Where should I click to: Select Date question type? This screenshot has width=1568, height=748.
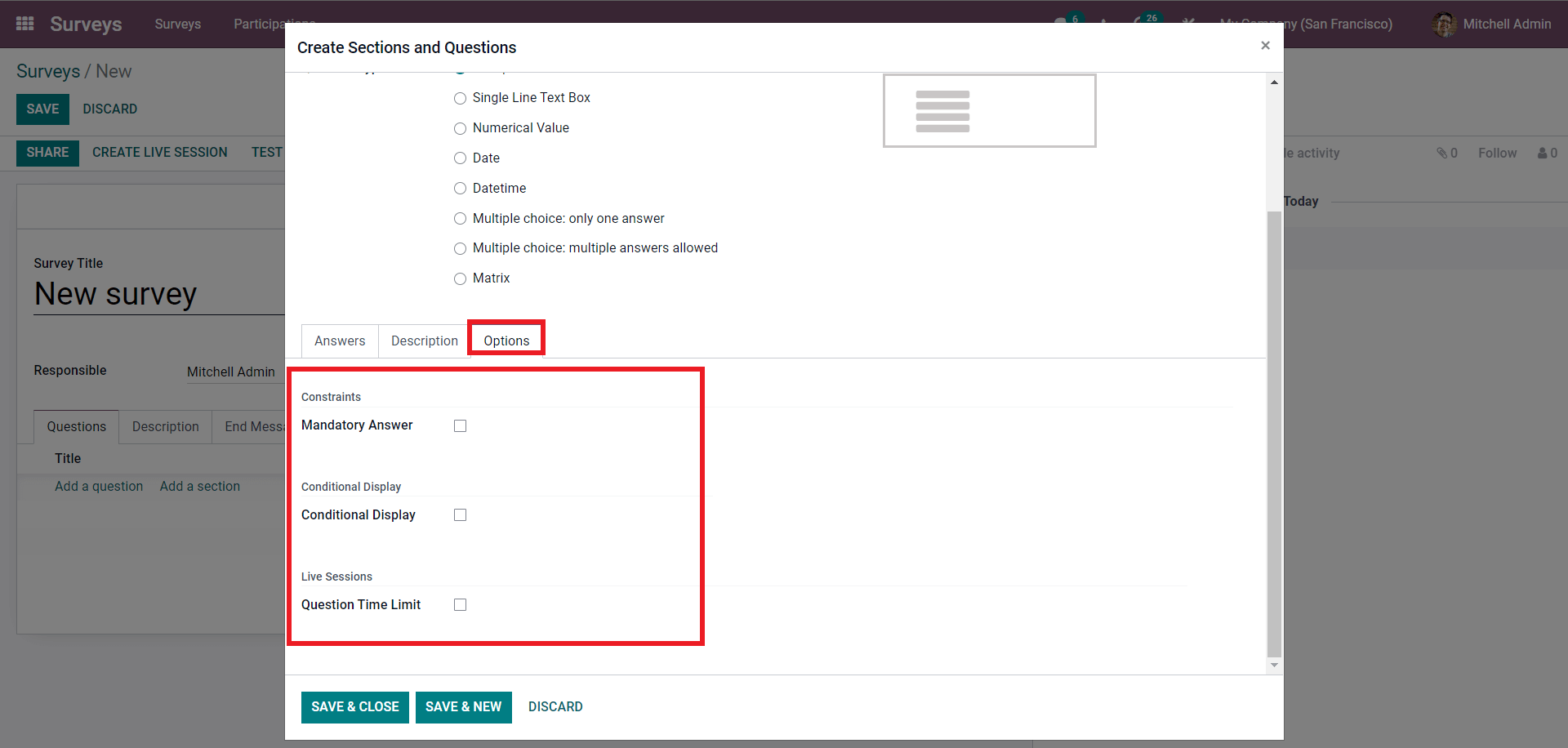pyautogui.click(x=461, y=158)
